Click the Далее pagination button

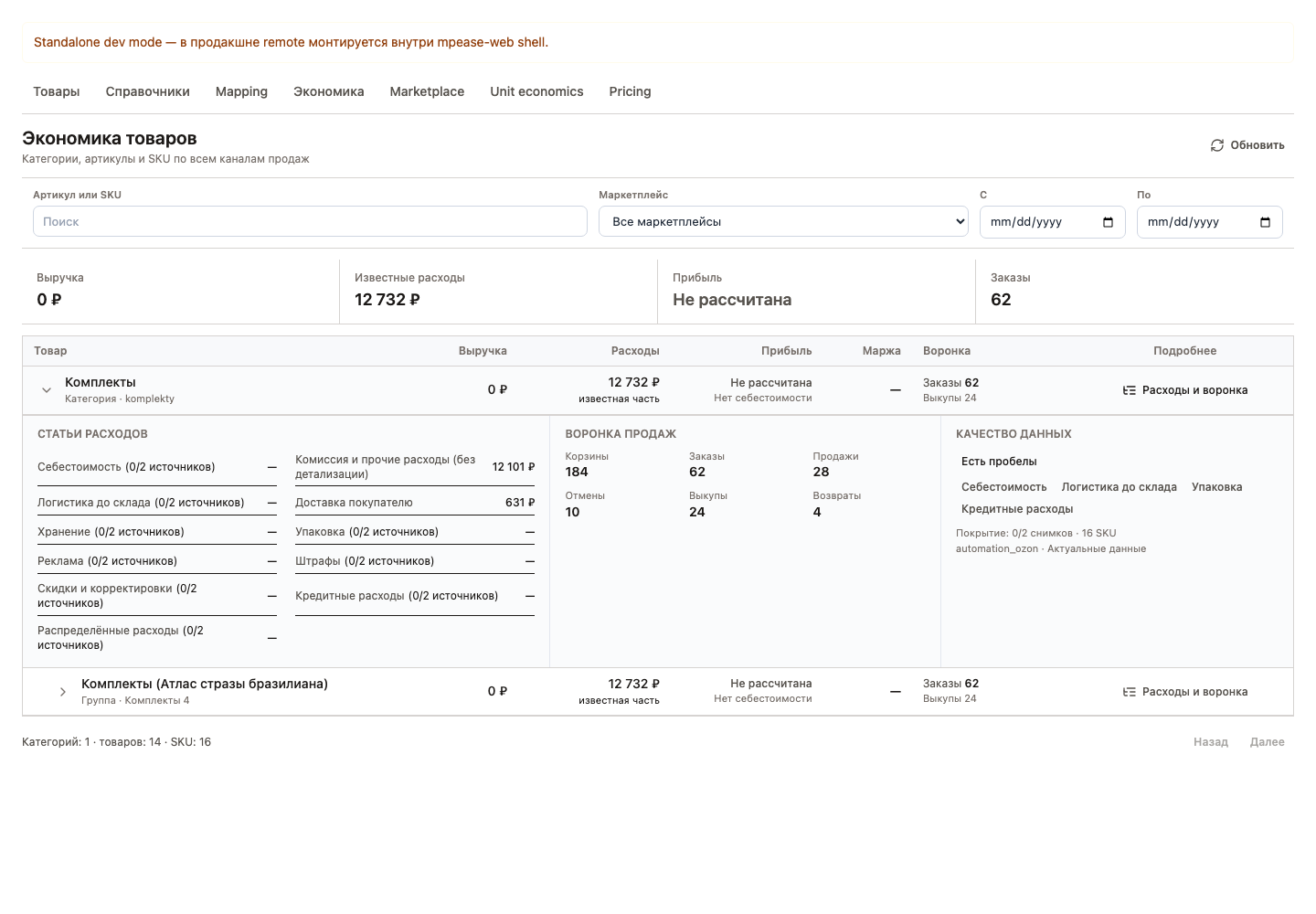coord(1268,742)
